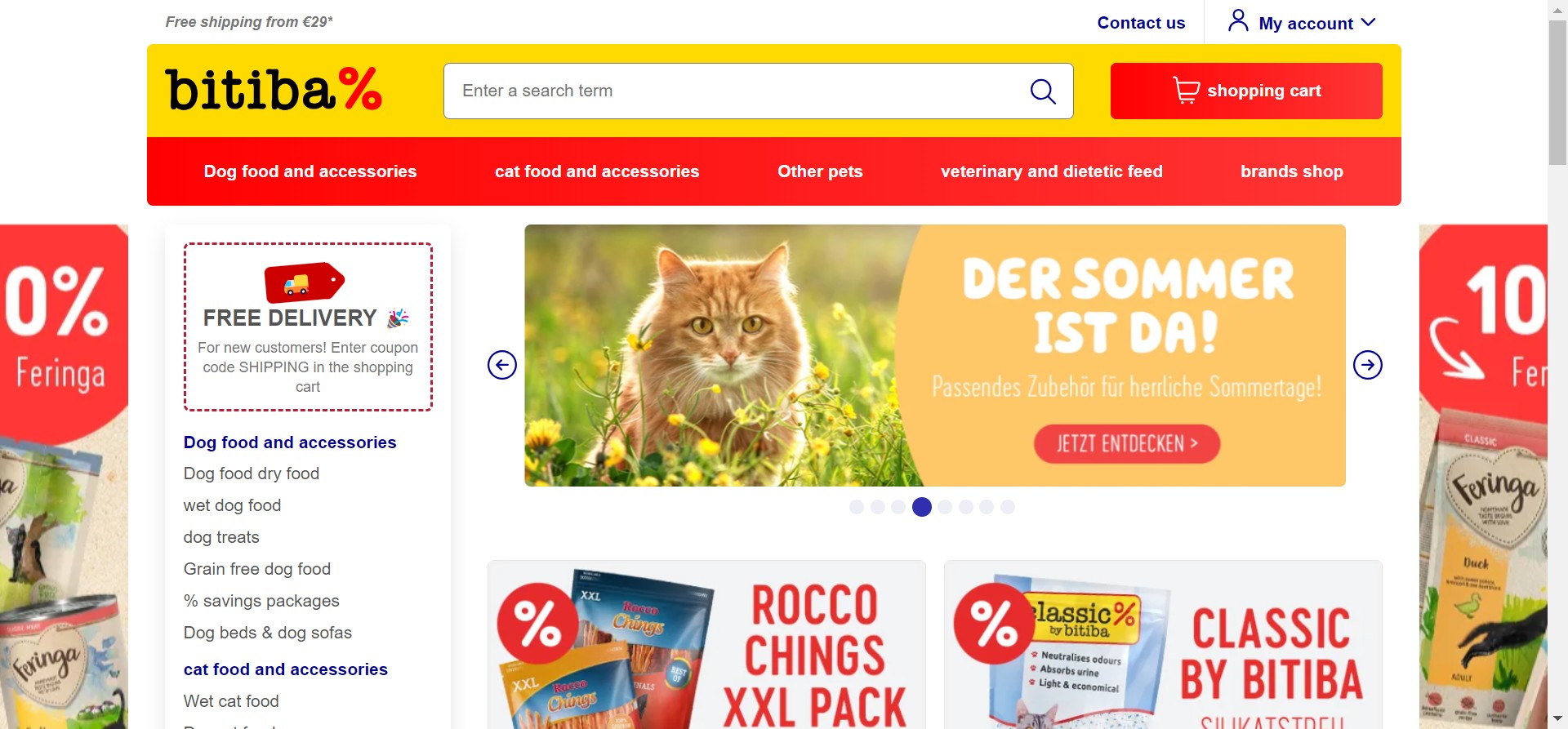Viewport: 1568px width, 729px height.
Task: Open the brands shop menu
Action: coord(1292,171)
